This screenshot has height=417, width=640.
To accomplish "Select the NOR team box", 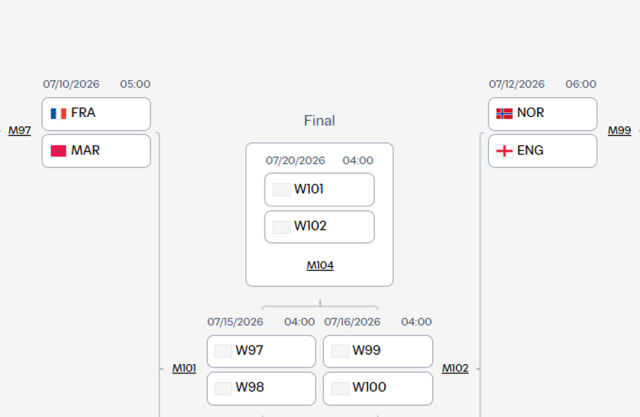I will [542, 114].
